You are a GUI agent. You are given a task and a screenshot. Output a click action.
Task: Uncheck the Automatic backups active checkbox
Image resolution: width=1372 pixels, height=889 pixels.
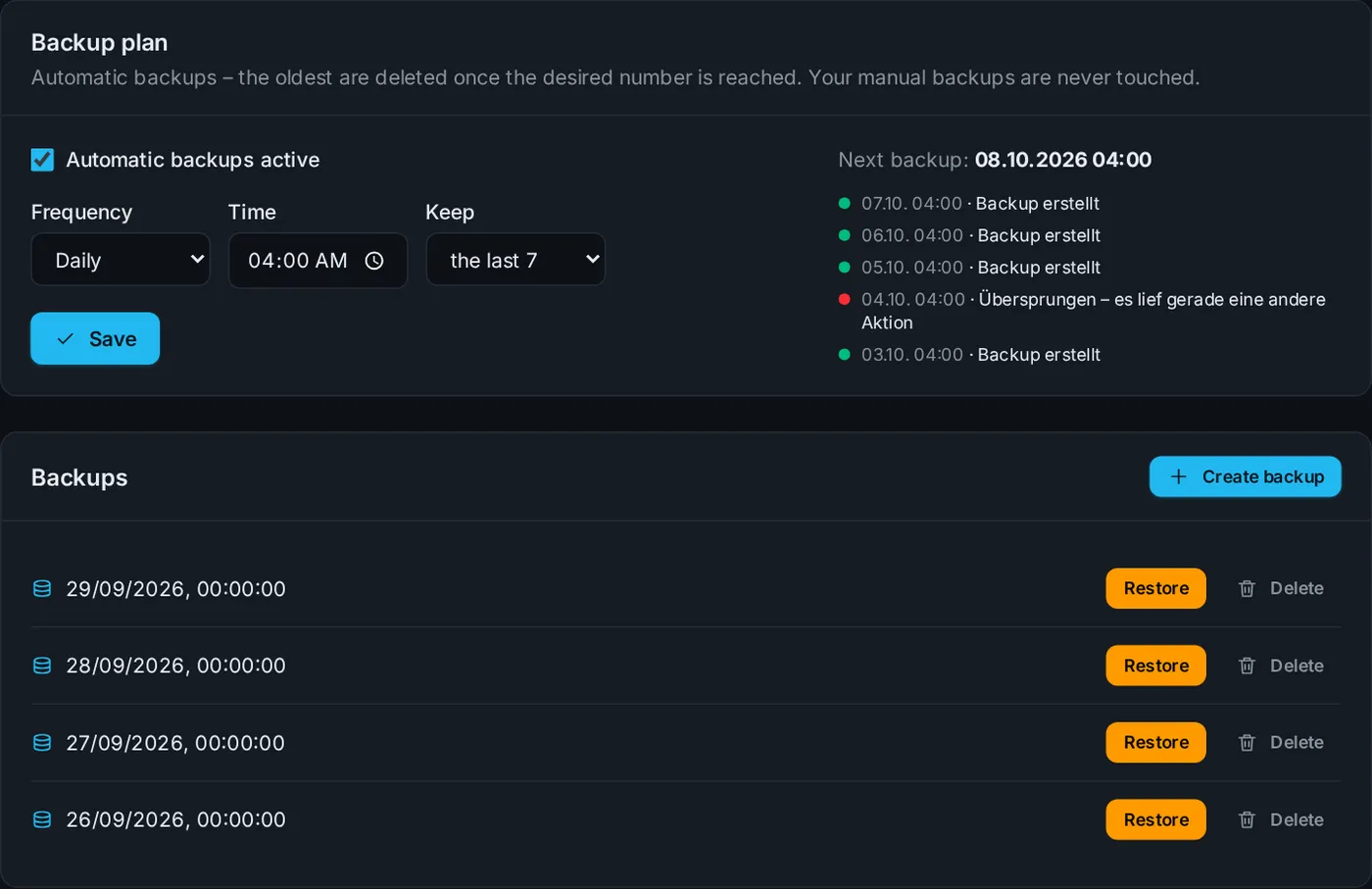click(42, 160)
